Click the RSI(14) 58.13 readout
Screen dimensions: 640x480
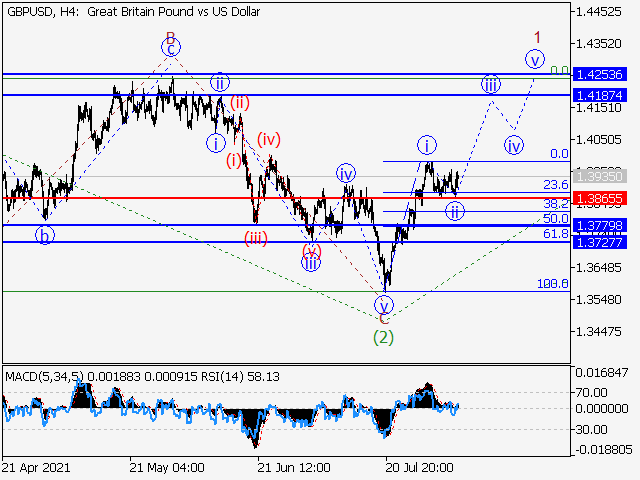(240, 376)
